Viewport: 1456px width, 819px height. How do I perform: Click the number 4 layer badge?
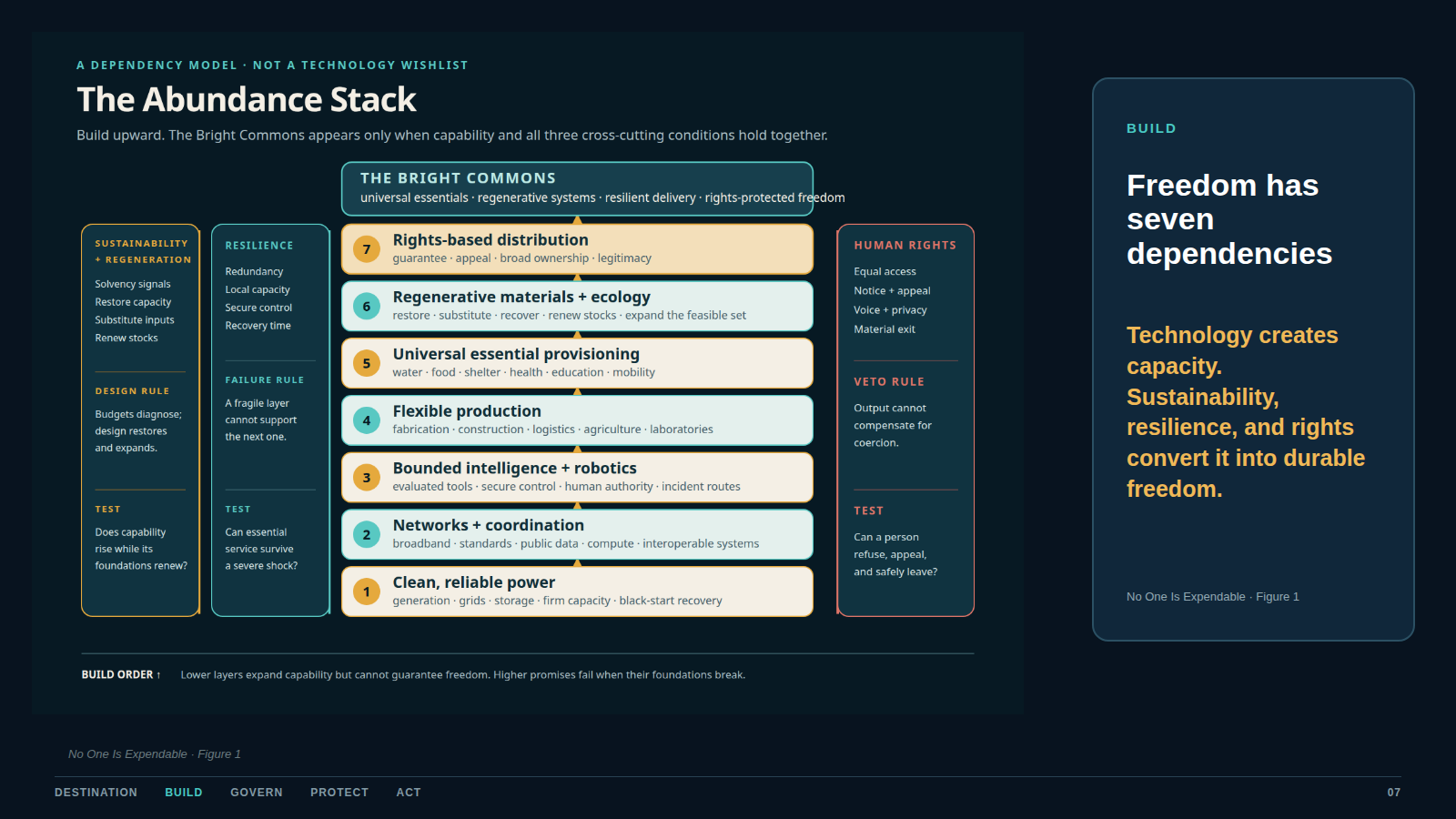click(x=367, y=420)
